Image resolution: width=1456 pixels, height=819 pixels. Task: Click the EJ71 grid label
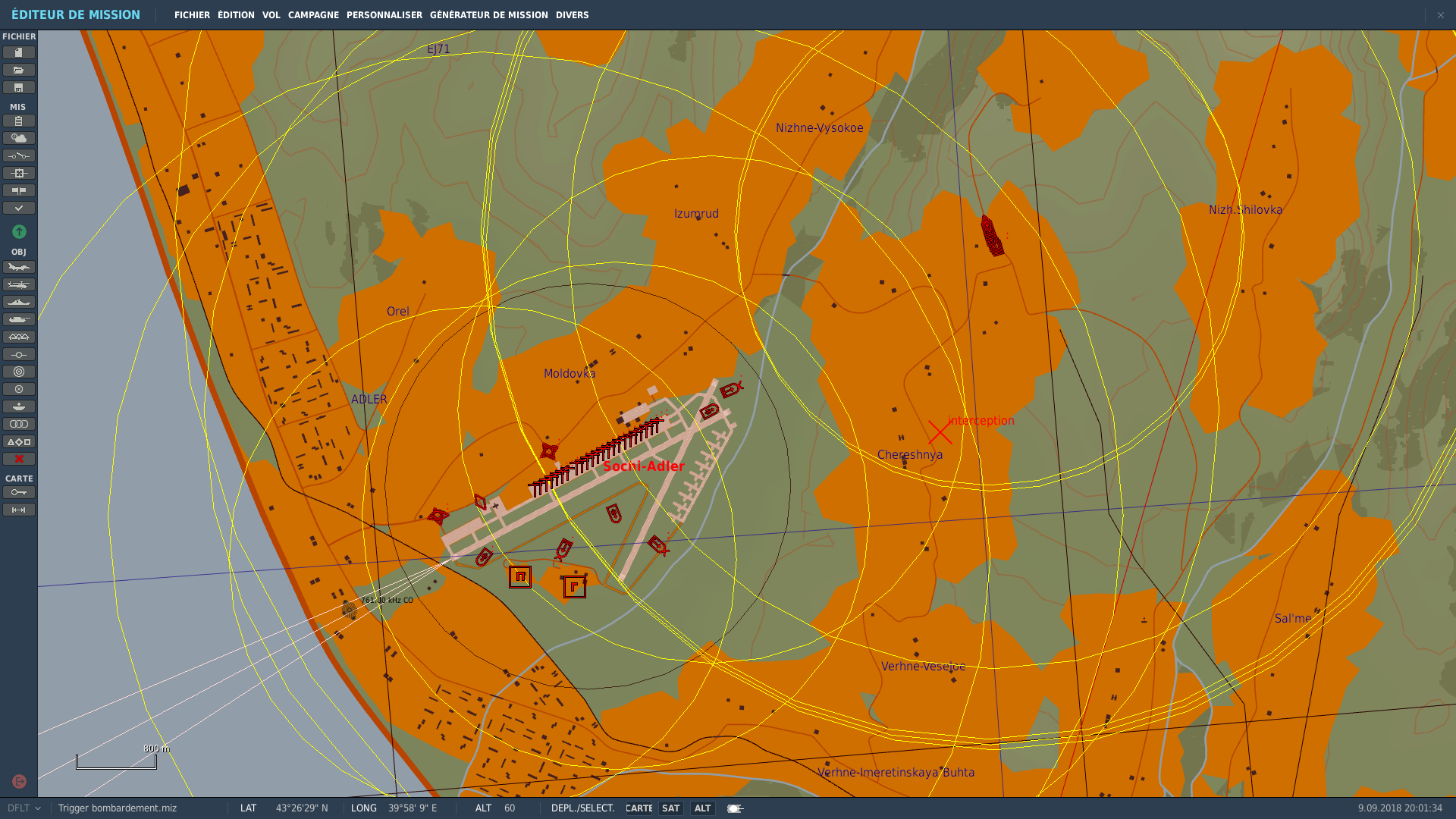(x=438, y=49)
